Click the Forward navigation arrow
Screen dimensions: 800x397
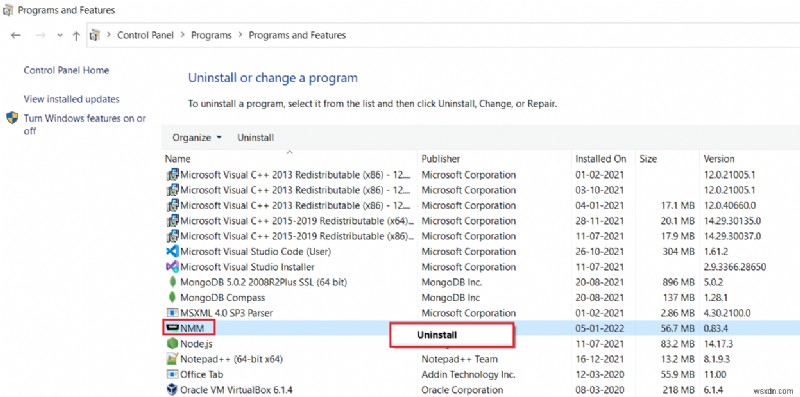(x=41, y=35)
